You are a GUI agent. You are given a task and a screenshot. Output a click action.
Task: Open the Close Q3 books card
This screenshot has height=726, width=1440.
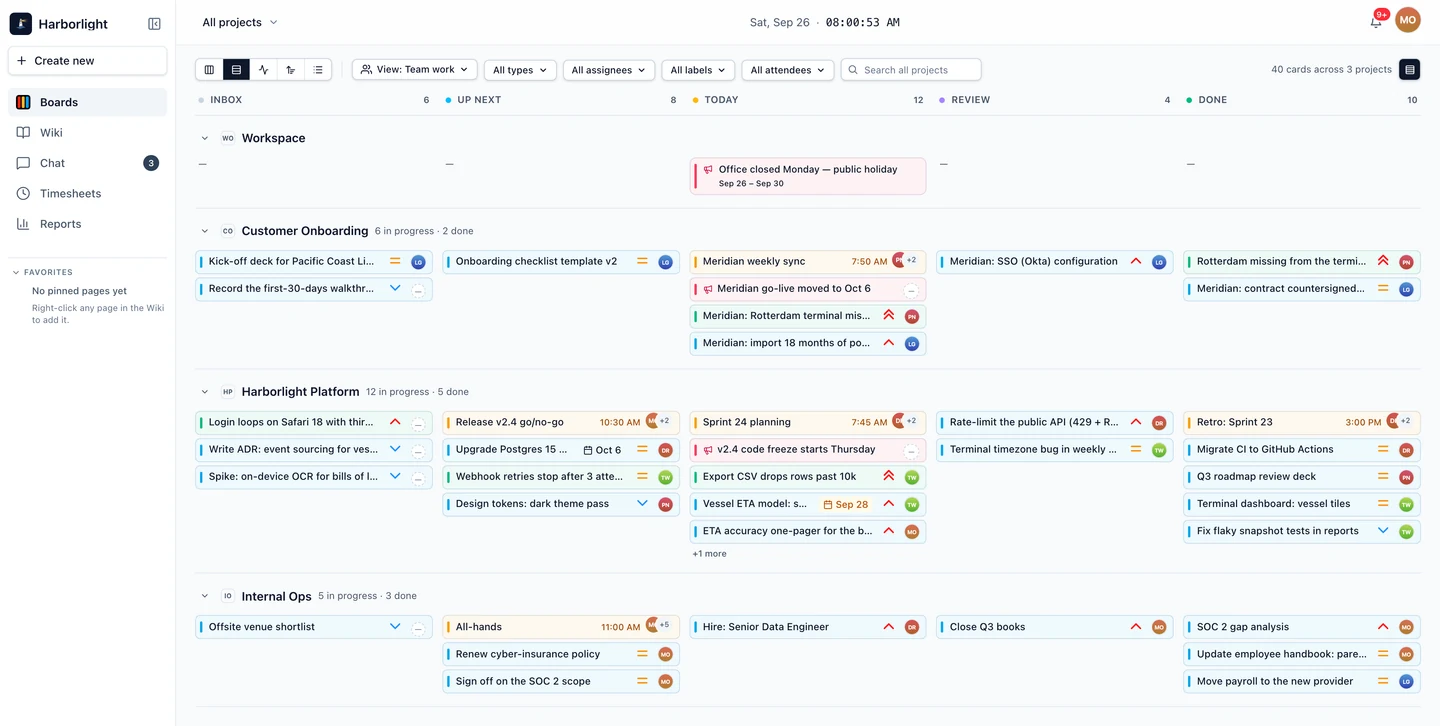[1055, 627]
